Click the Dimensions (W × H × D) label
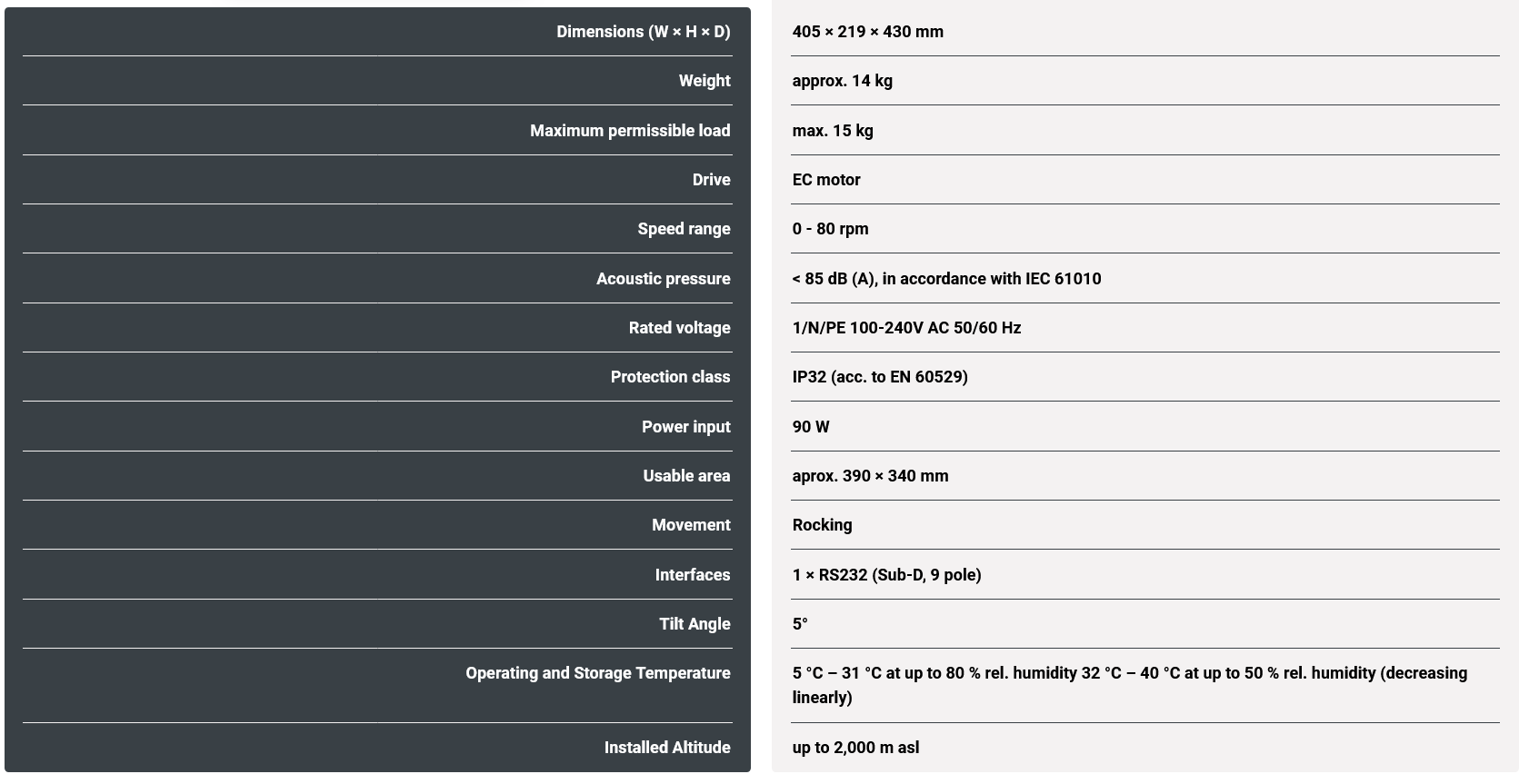This screenshot has height=784, width=1529. pyautogui.click(x=643, y=32)
